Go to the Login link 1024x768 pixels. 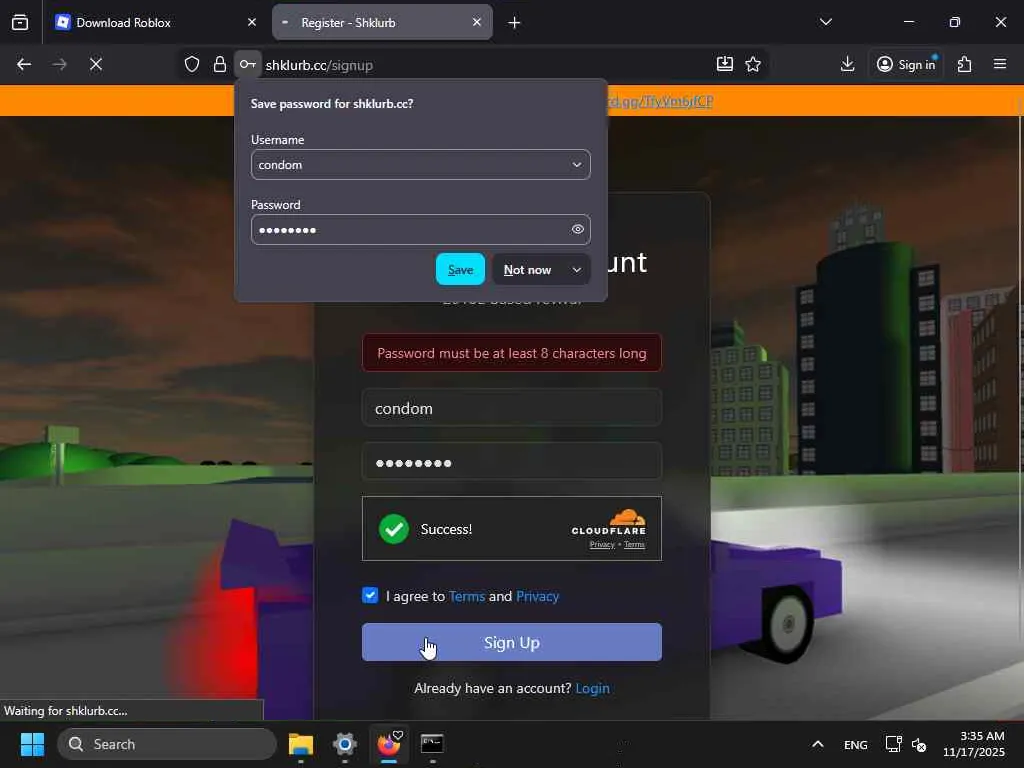(592, 688)
